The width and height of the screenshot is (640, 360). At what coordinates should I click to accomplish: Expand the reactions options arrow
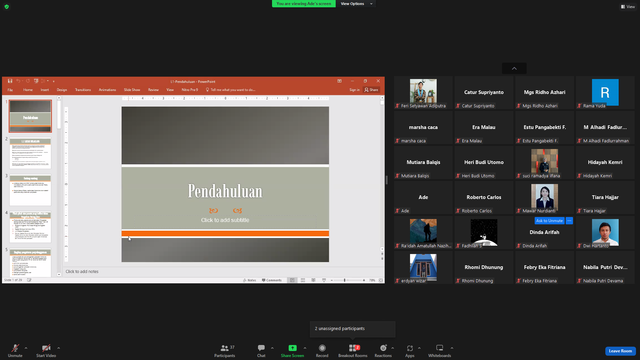pyautogui.click(x=393, y=348)
